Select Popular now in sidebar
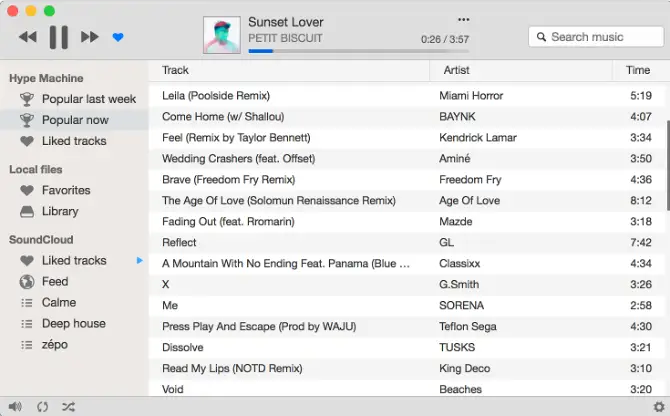This screenshot has height=416, width=670. (75, 120)
